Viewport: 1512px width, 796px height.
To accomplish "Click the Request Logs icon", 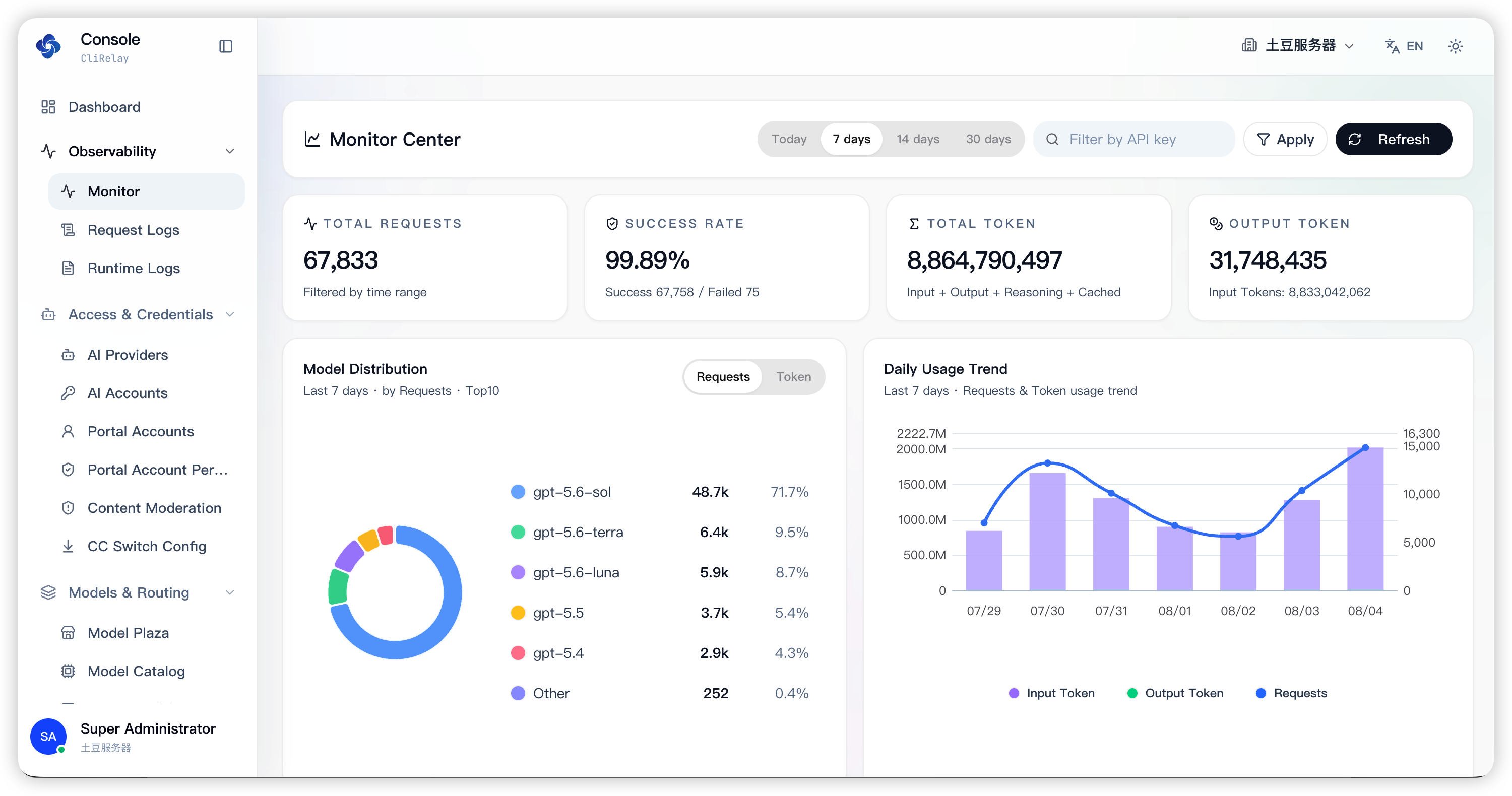I will 68,230.
